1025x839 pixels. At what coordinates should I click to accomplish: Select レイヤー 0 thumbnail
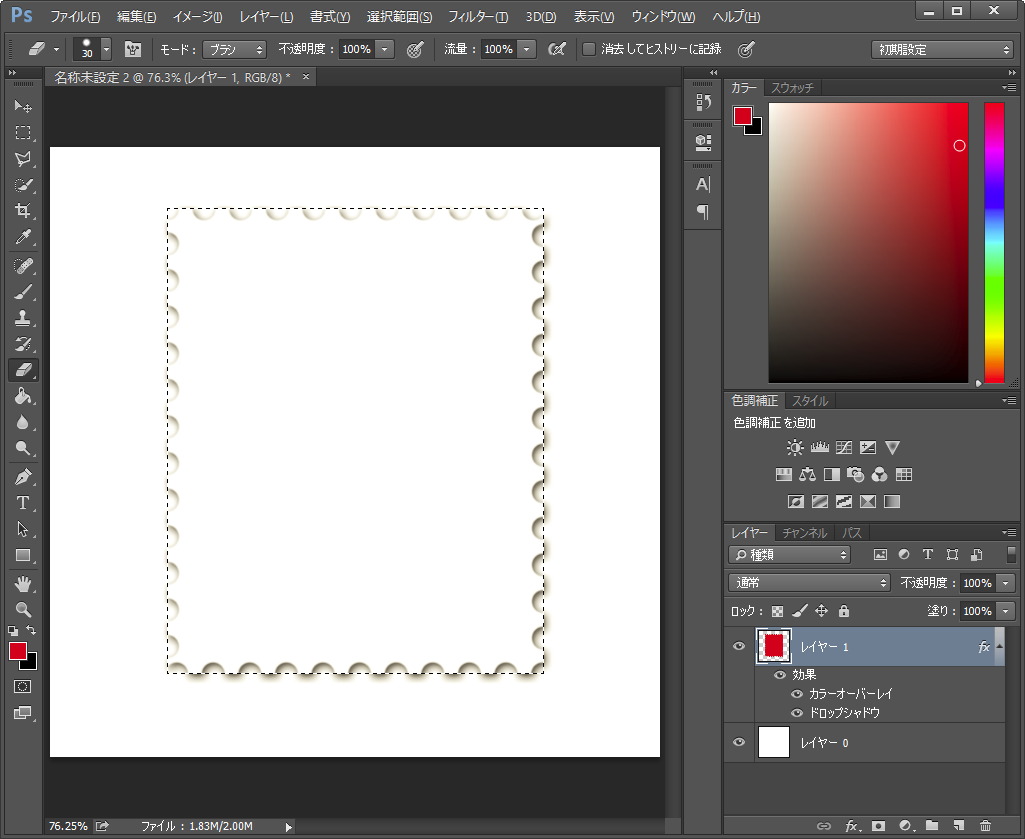pos(774,743)
